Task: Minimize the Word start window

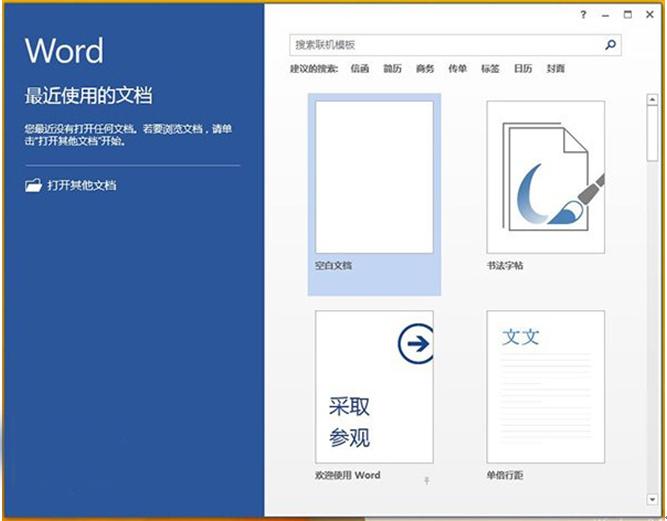Action: tap(606, 15)
